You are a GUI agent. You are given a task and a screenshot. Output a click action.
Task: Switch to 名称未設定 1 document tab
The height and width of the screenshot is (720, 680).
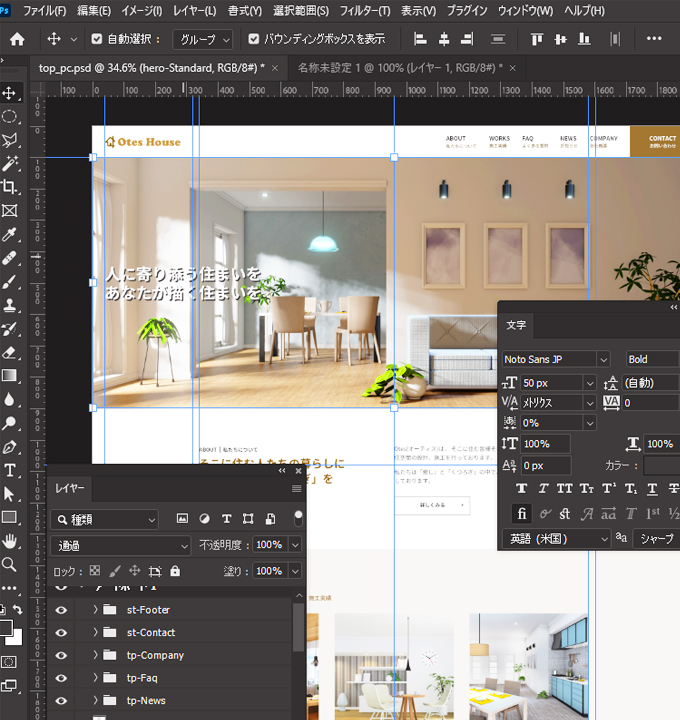pyautogui.click(x=399, y=68)
